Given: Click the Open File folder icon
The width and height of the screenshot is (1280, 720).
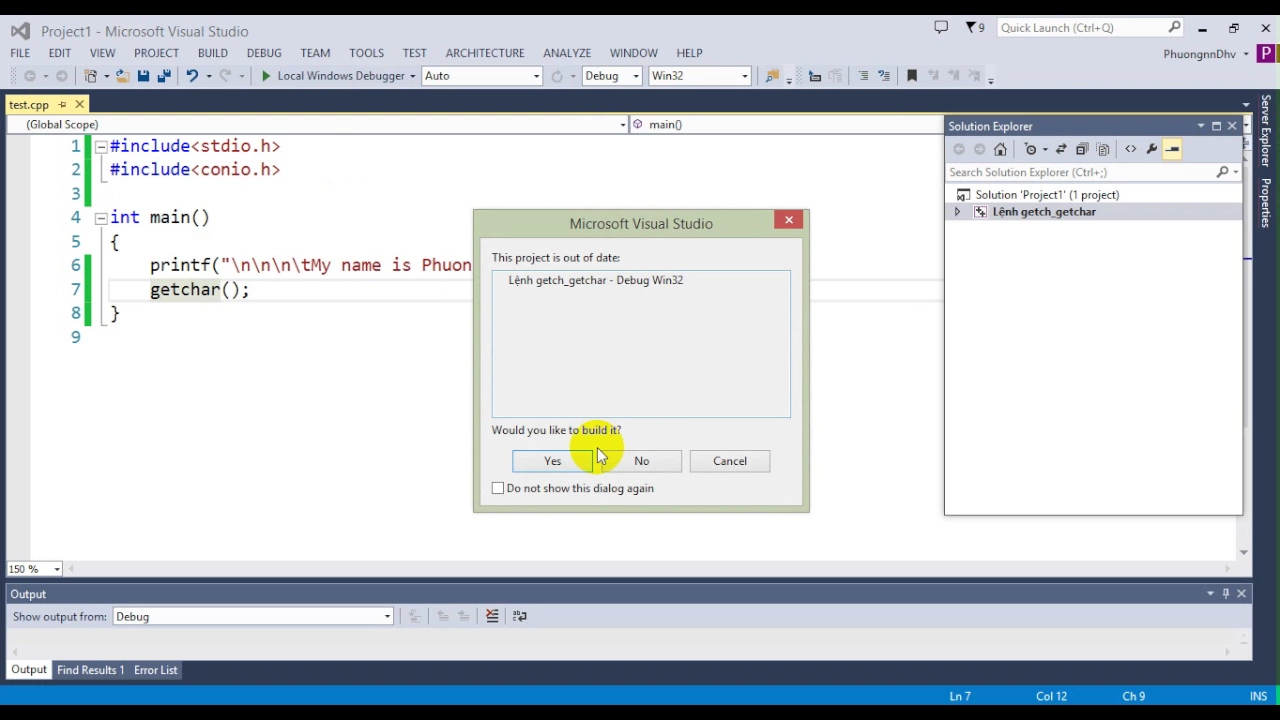Looking at the screenshot, I should click(x=122, y=76).
